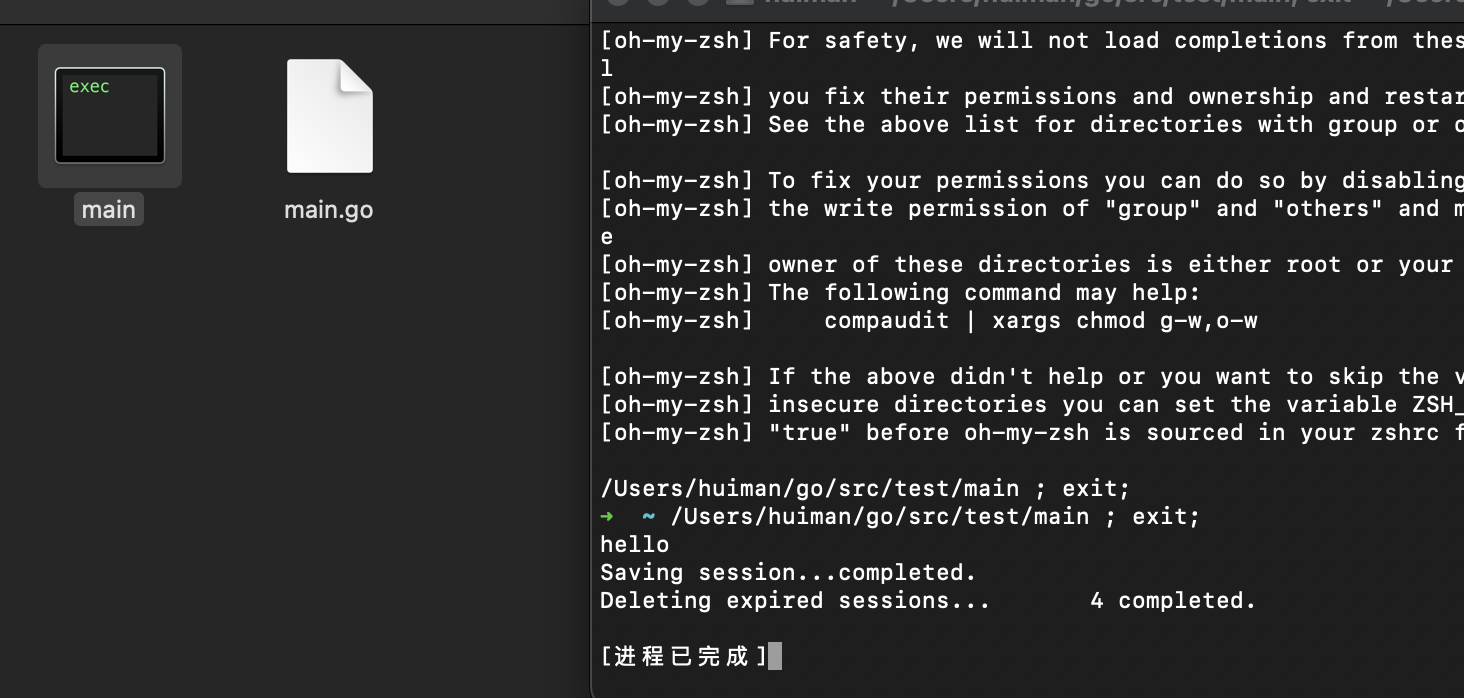Click "The following command may help:" line
This screenshot has height=698, width=1464.
coord(984,293)
